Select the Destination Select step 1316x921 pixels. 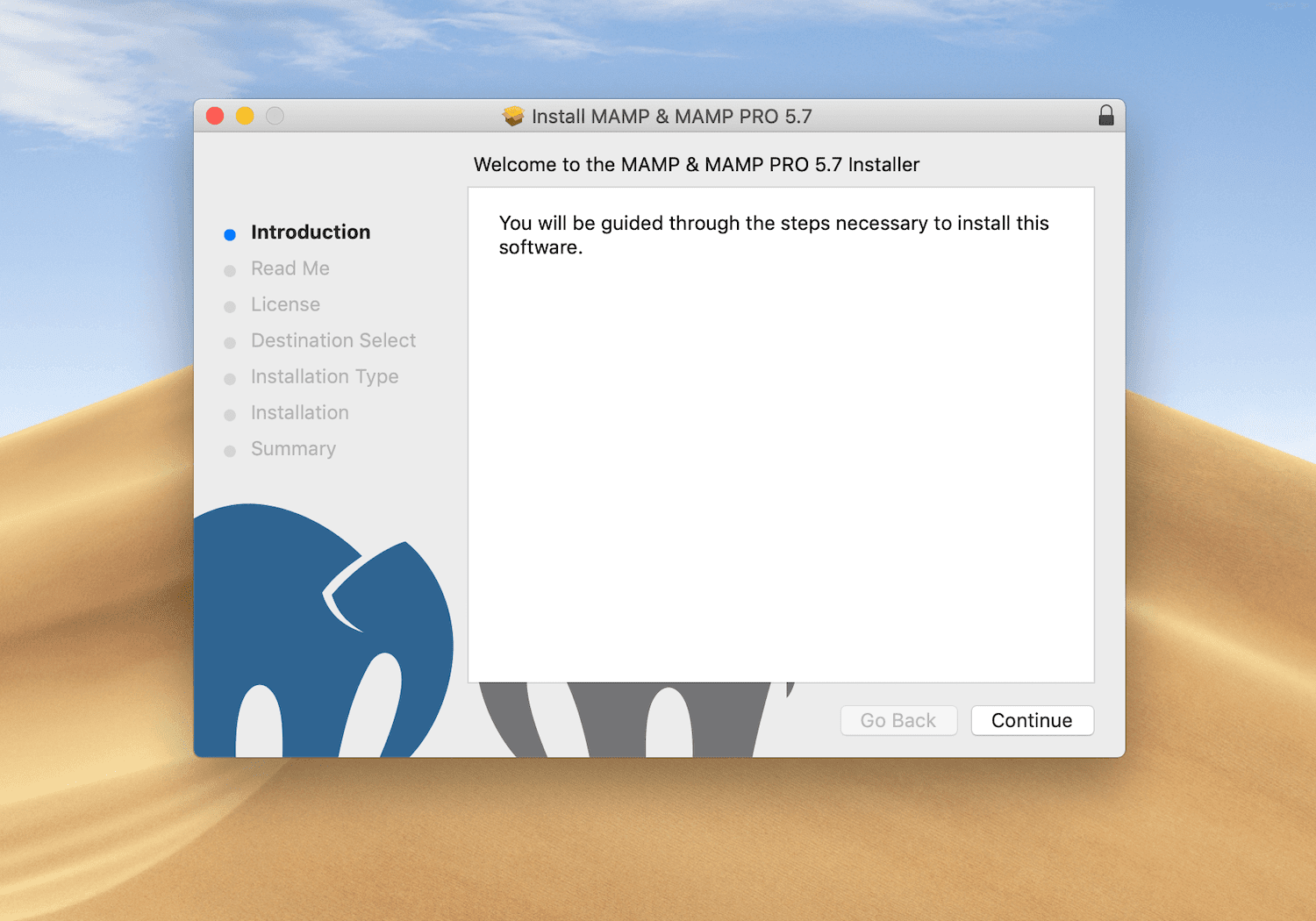click(x=333, y=340)
